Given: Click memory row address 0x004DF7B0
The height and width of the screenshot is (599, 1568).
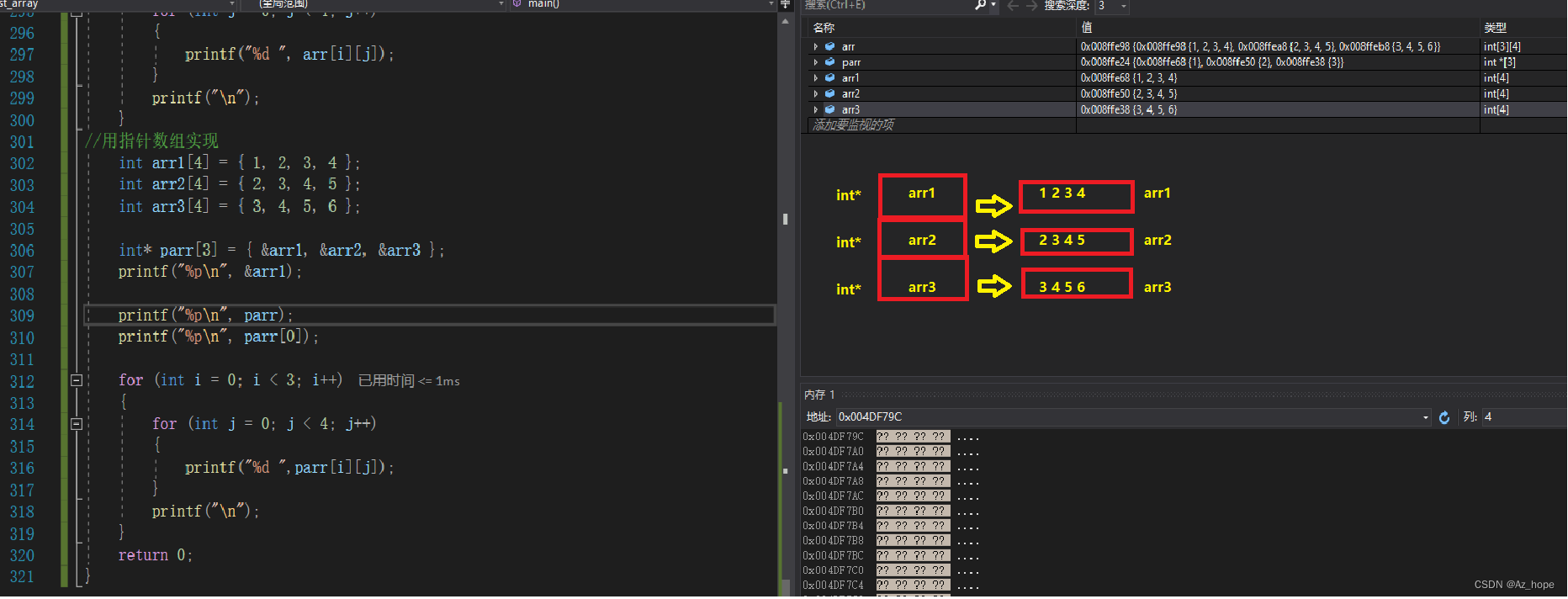Looking at the screenshot, I should [833, 512].
